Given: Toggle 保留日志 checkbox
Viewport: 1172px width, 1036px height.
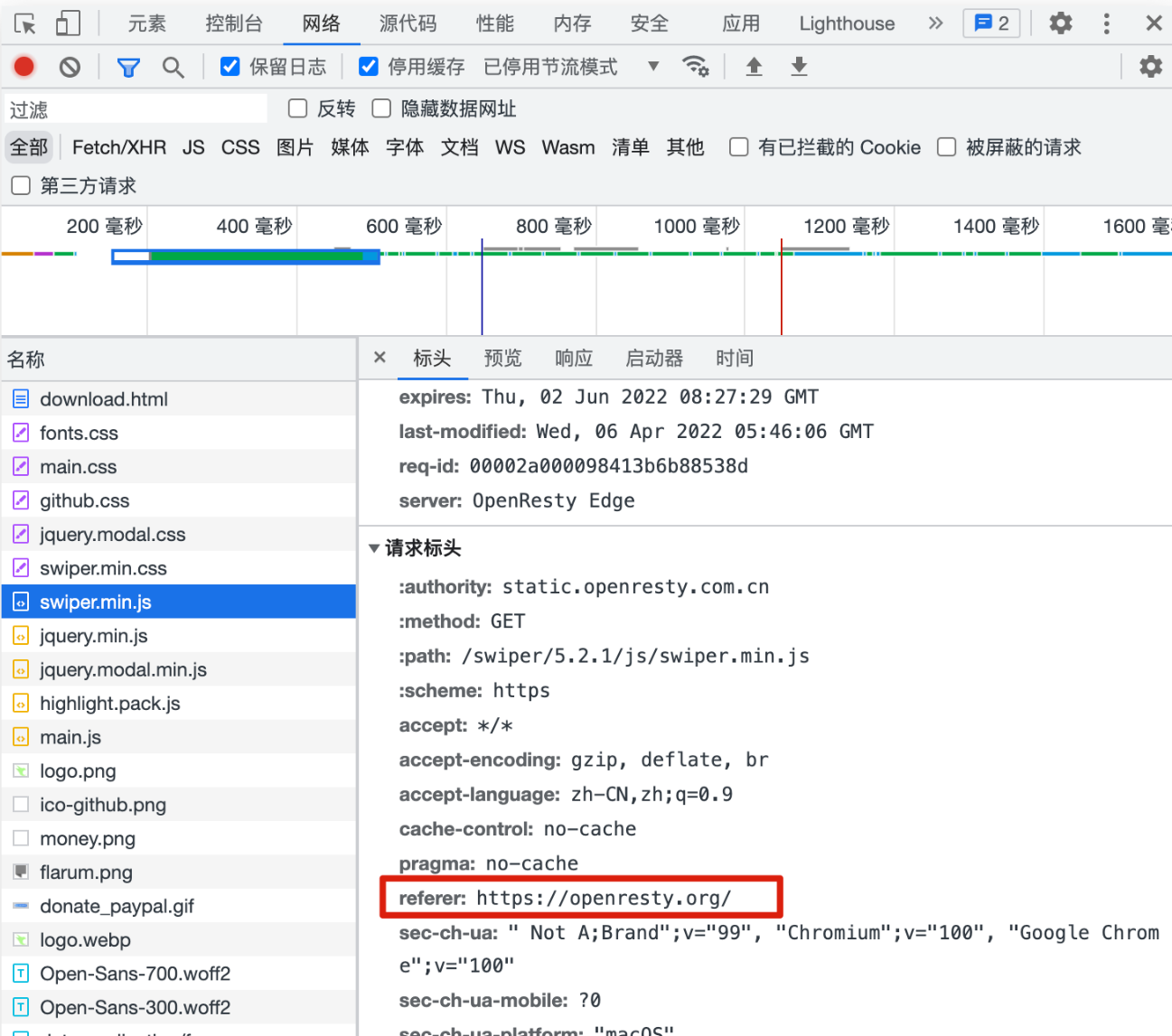Looking at the screenshot, I should pyautogui.click(x=230, y=66).
